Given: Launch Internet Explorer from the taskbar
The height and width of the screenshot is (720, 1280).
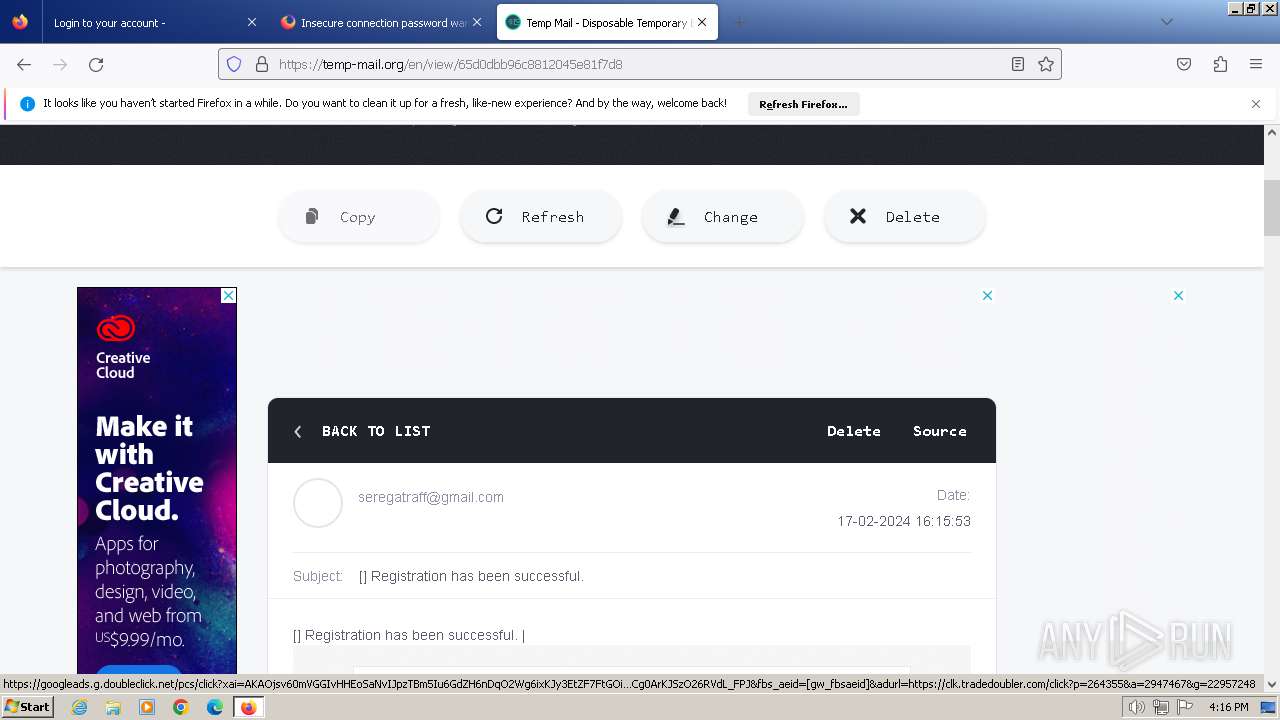Looking at the screenshot, I should [80, 707].
